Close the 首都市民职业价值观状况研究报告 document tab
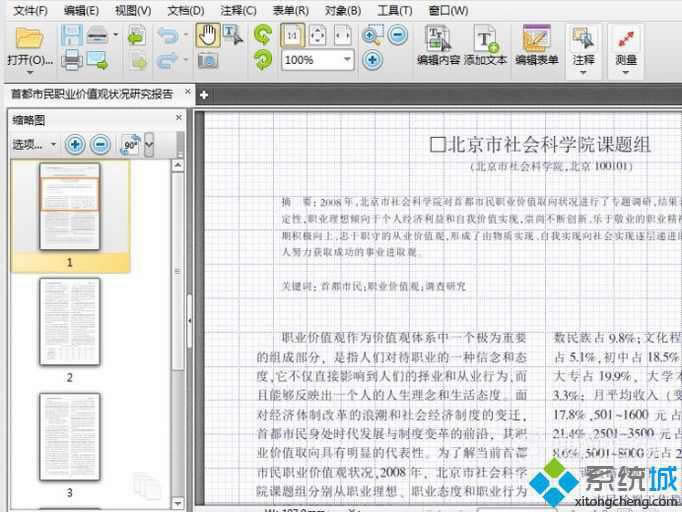This screenshot has height=512, width=682. pos(187,92)
